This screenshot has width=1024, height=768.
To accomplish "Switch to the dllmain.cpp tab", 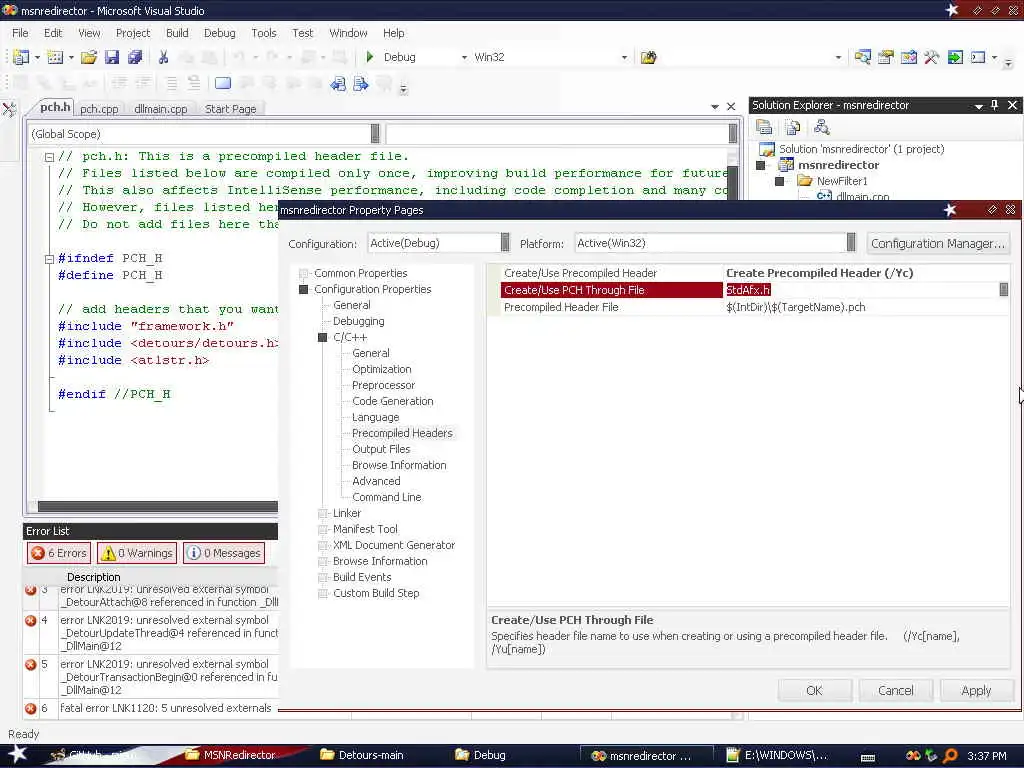I will (x=161, y=109).
